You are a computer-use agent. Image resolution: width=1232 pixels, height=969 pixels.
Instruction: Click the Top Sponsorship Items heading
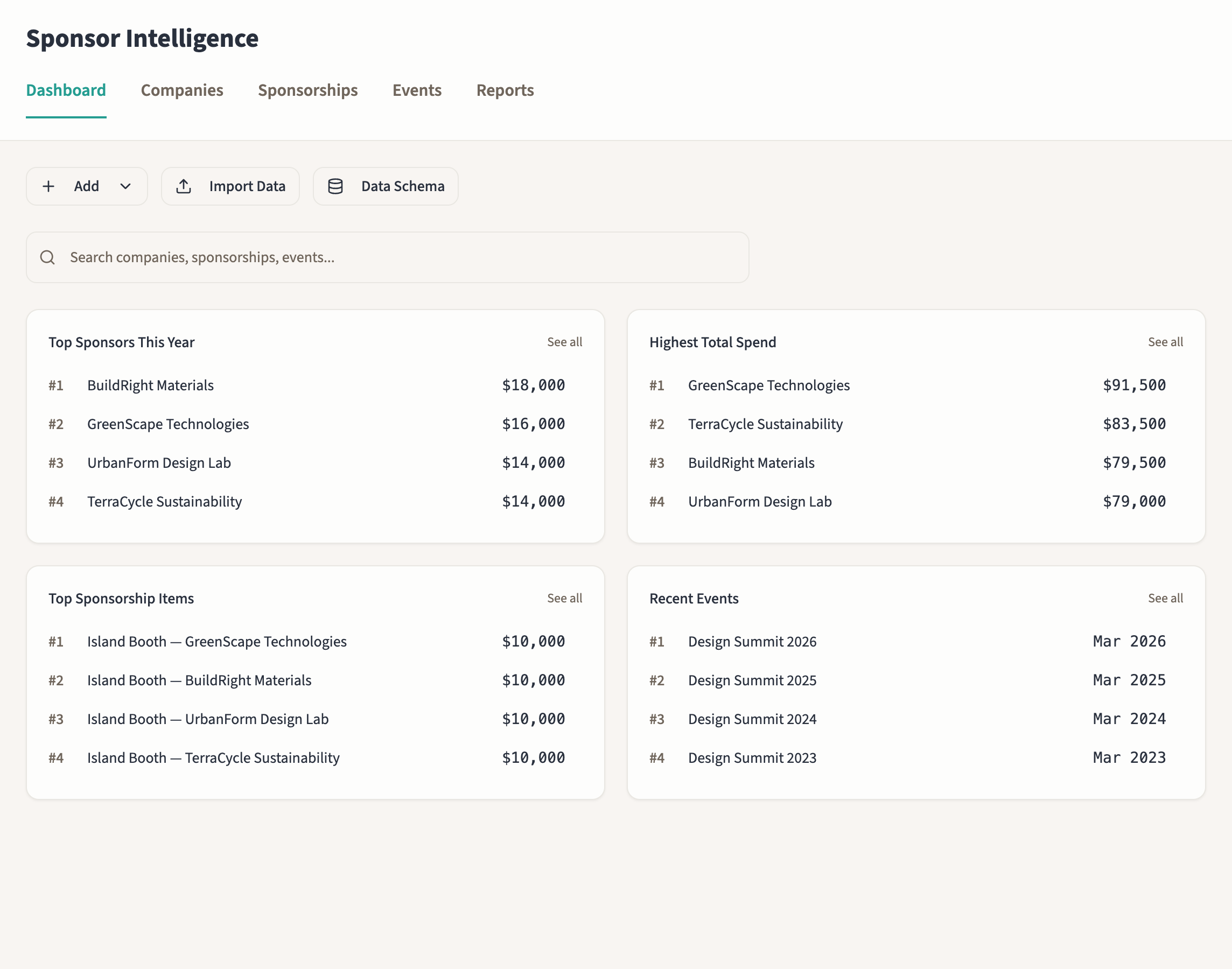[121, 599]
